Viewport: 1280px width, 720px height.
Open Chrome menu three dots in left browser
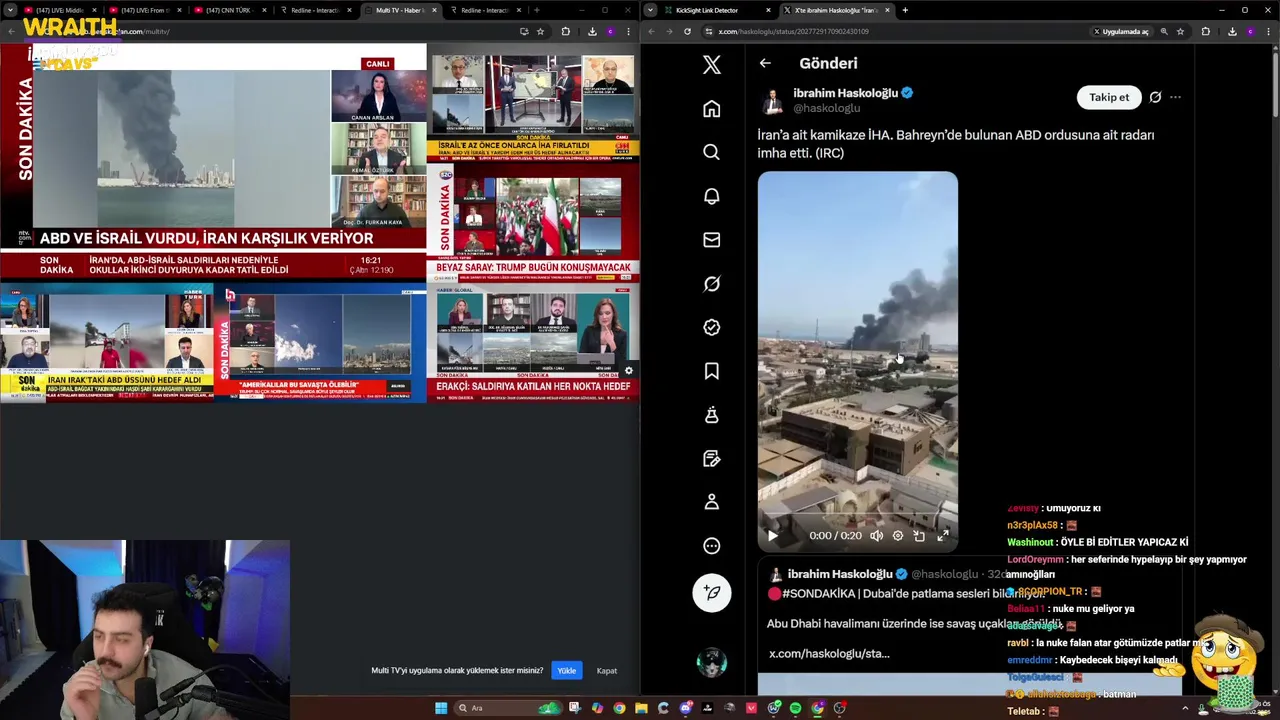pos(629,31)
